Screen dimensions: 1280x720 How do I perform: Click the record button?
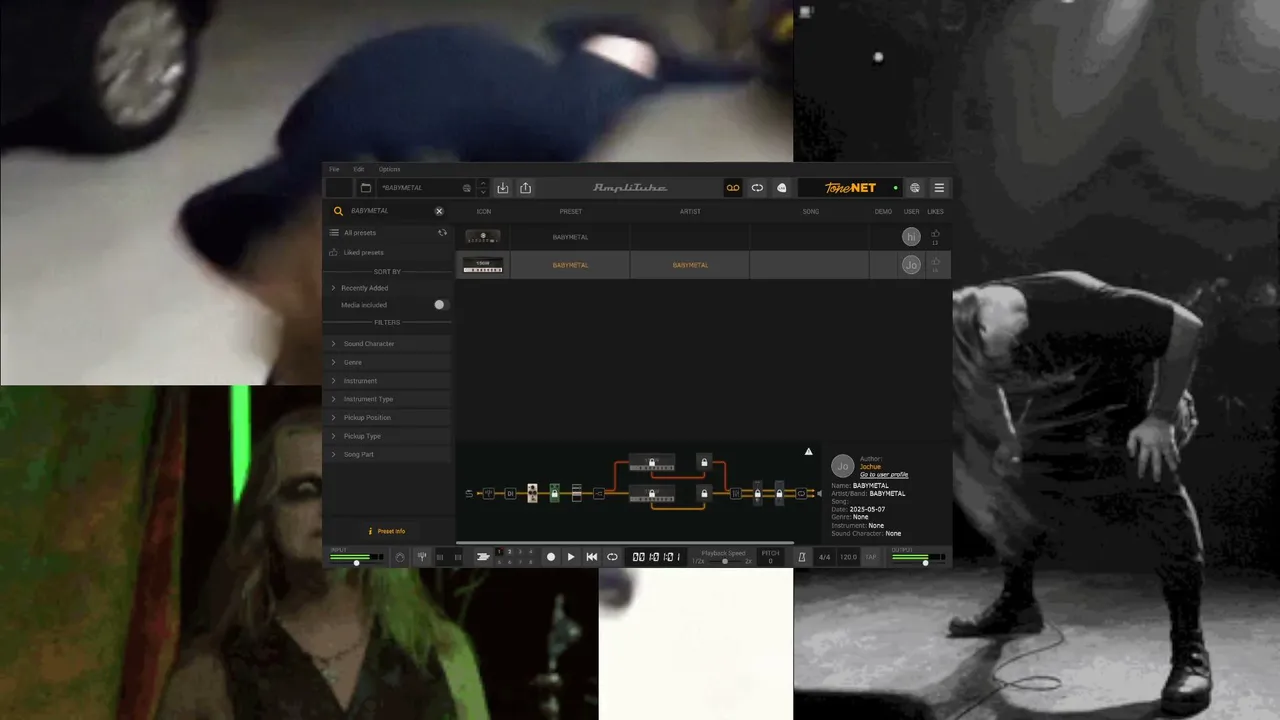(x=550, y=557)
